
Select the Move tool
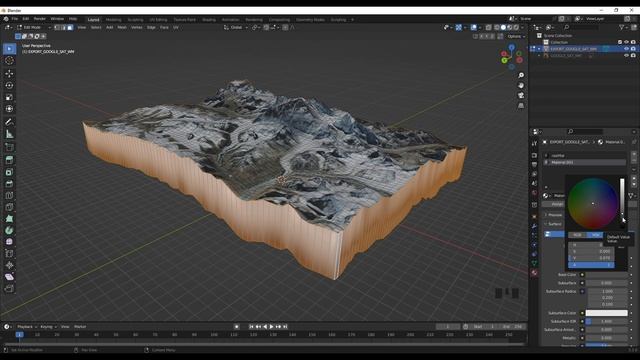(x=9, y=73)
